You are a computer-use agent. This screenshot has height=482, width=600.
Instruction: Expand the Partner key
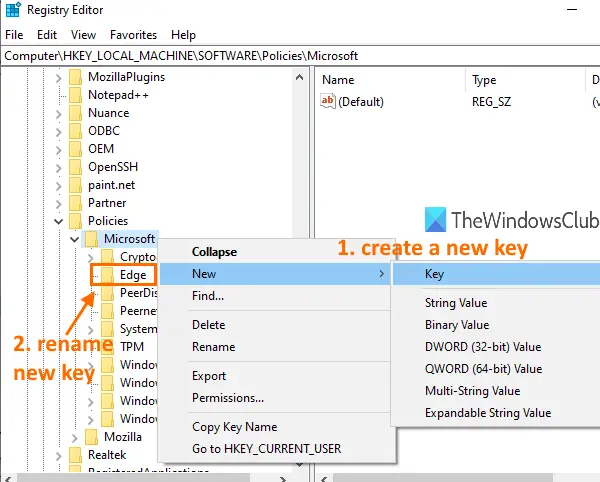59,204
